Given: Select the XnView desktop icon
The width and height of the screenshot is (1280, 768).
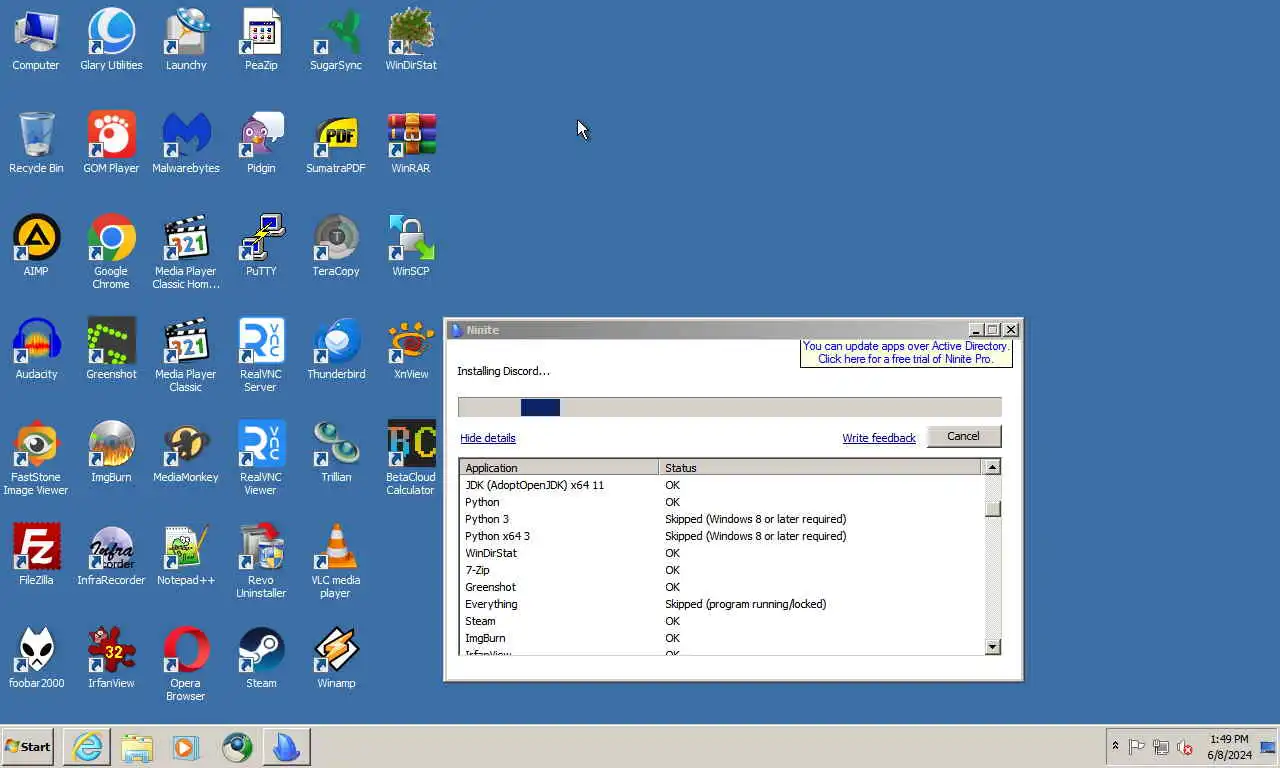Looking at the screenshot, I should [x=411, y=349].
